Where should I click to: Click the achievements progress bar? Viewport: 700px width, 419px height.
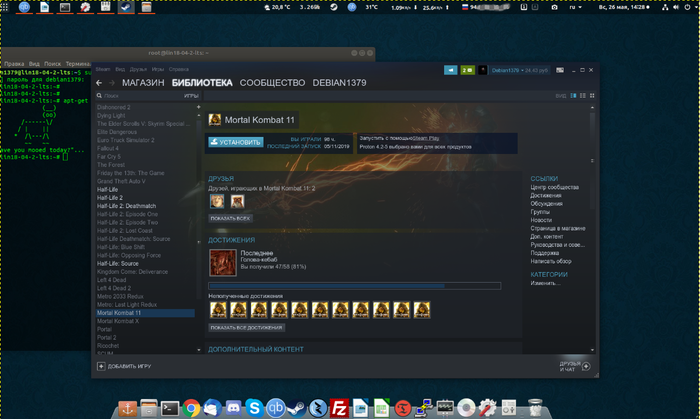pyautogui.click(x=327, y=285)
